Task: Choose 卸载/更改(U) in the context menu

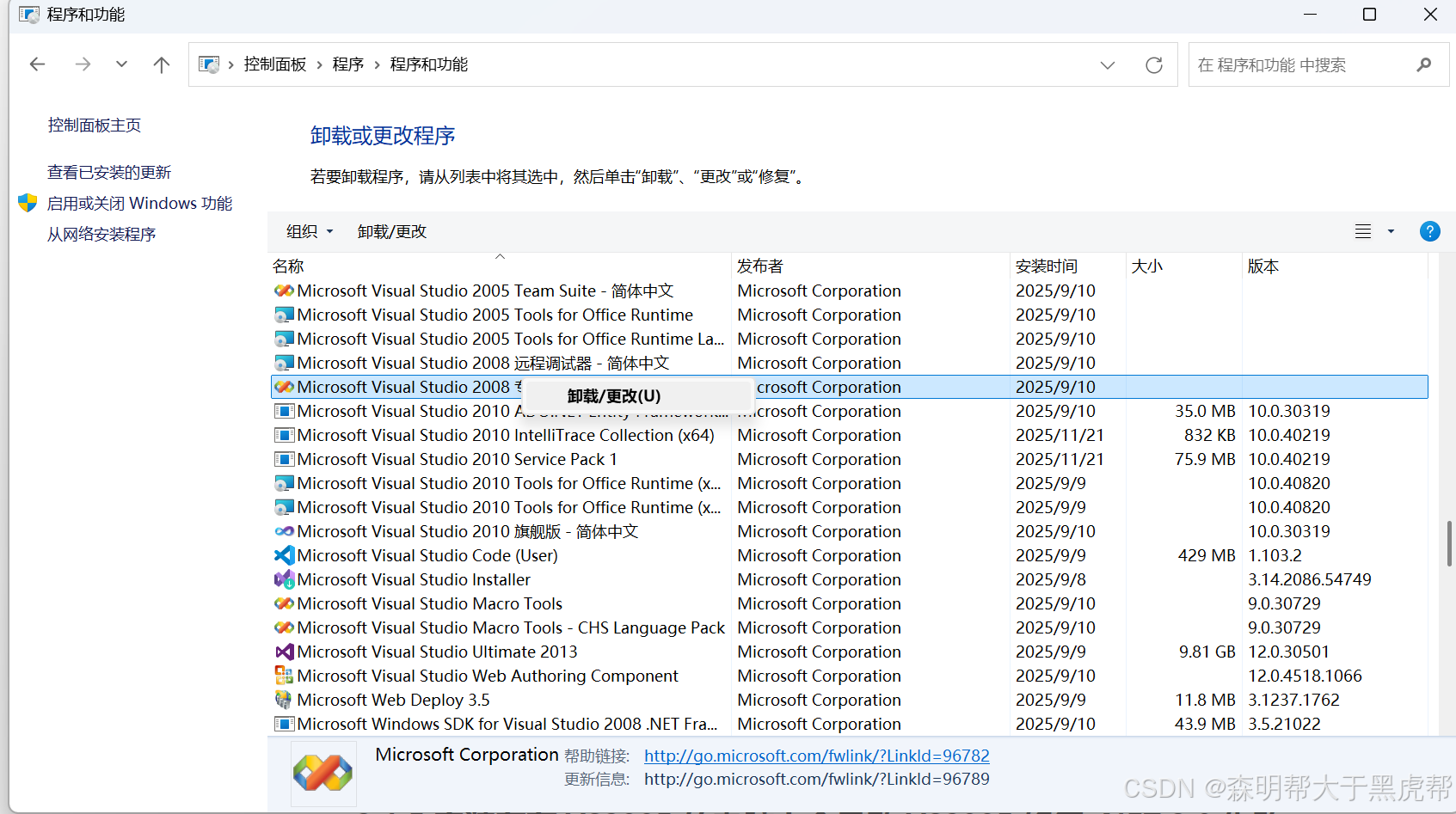Action: point(637,396)
